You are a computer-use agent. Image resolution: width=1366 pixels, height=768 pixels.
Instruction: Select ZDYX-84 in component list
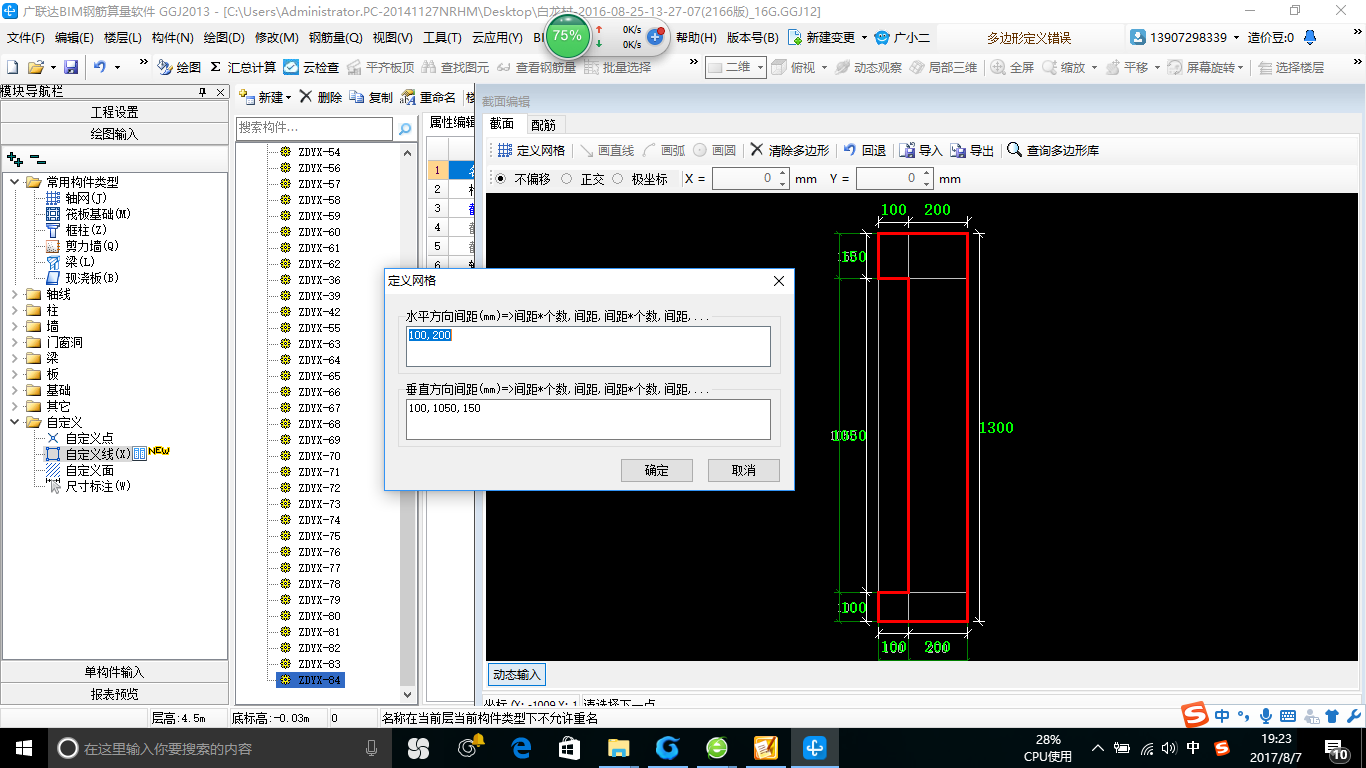click(x=311, y=680)
